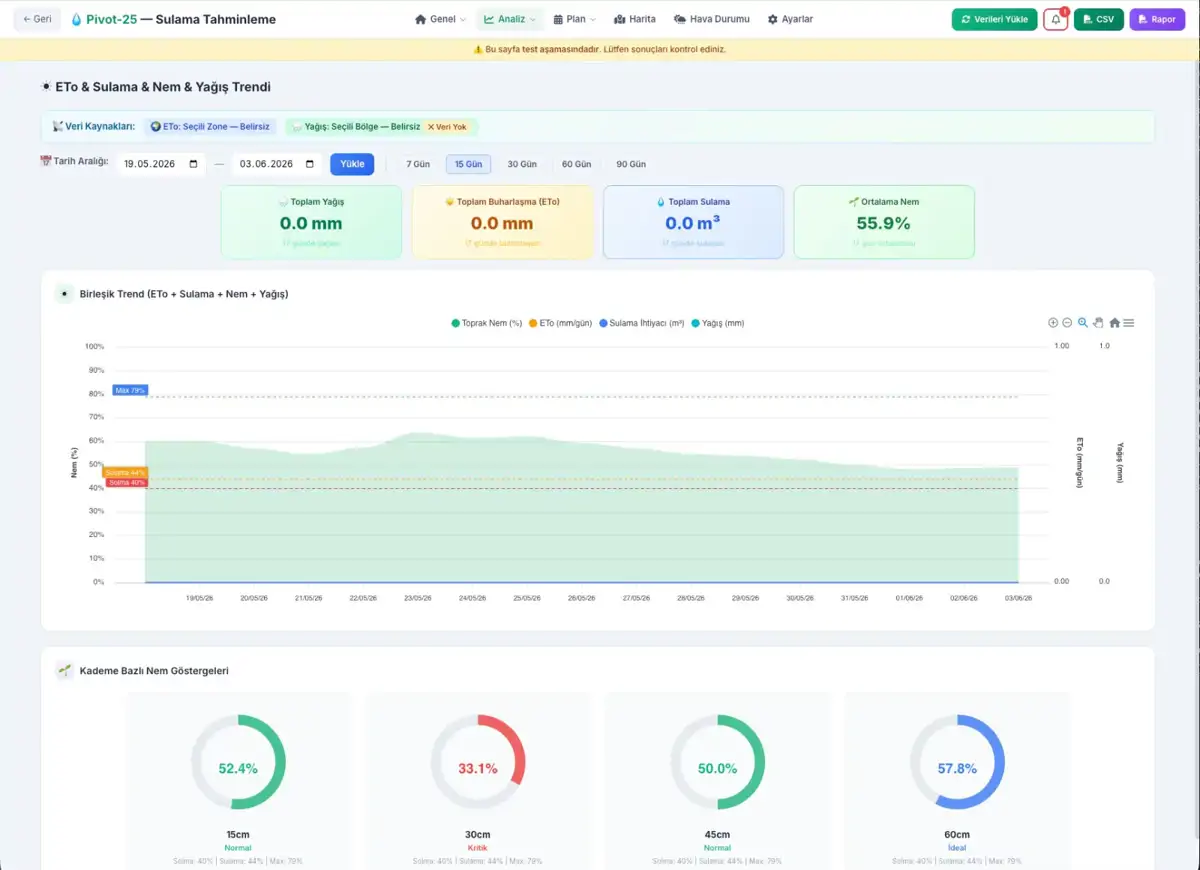Open the Harita page
The image size is (1200, 870).
635,19
